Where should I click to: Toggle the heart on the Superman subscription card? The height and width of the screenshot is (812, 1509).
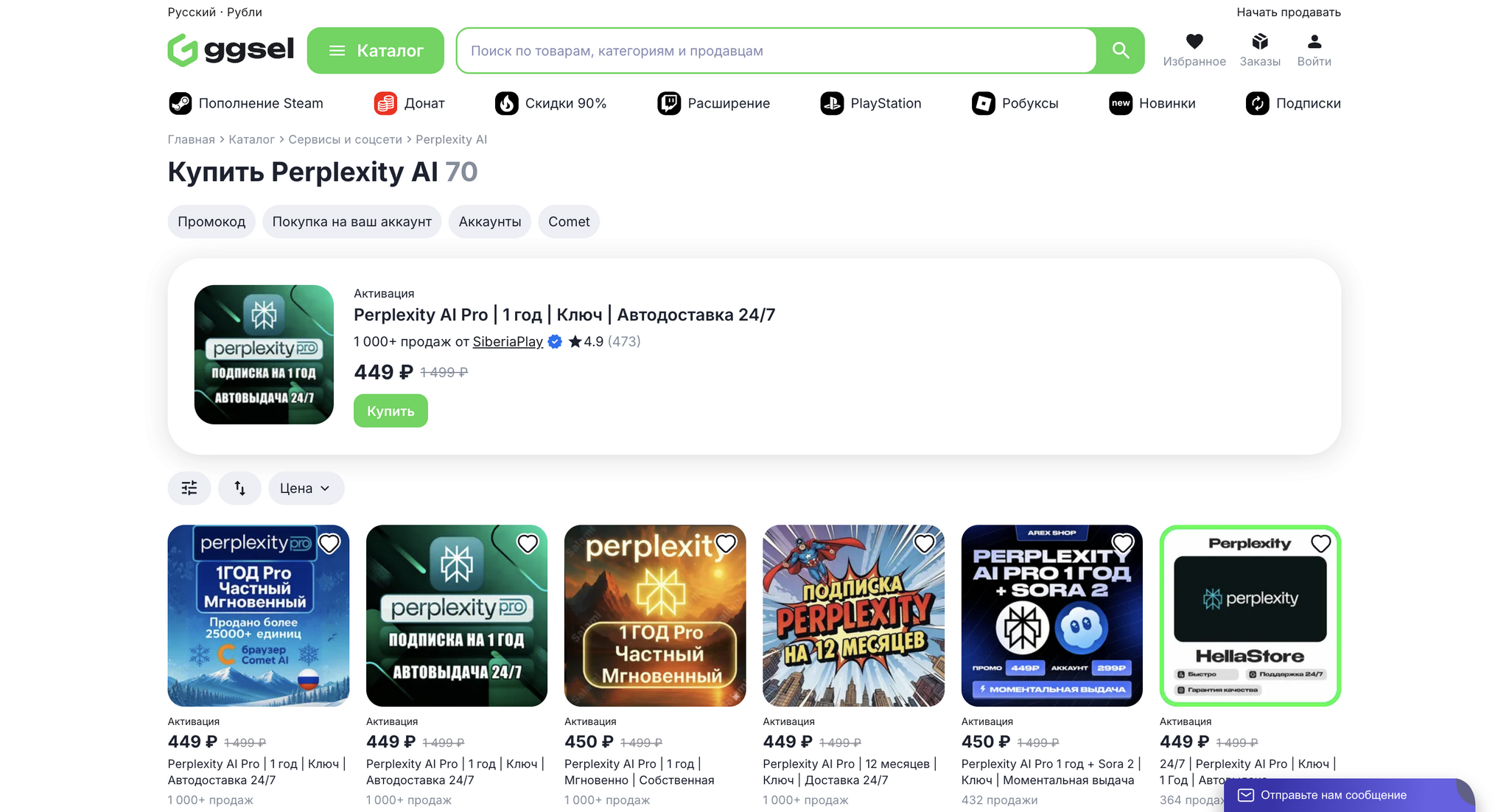click(x=924, y=544)
